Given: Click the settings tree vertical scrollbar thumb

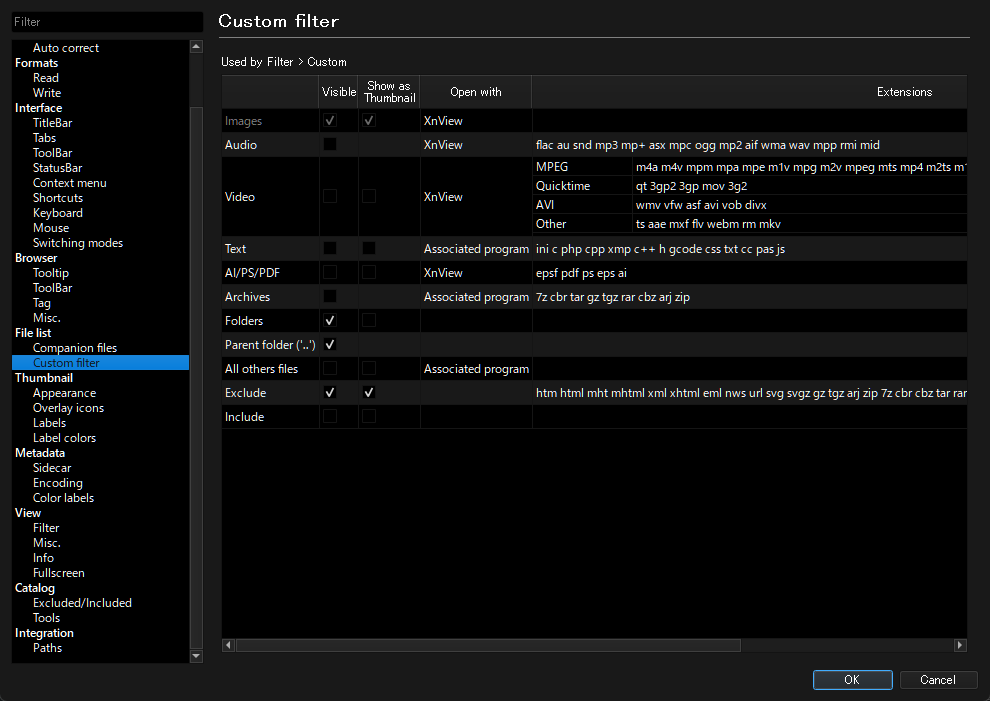Looking at the screenshot, I should (x=196, y=378).
